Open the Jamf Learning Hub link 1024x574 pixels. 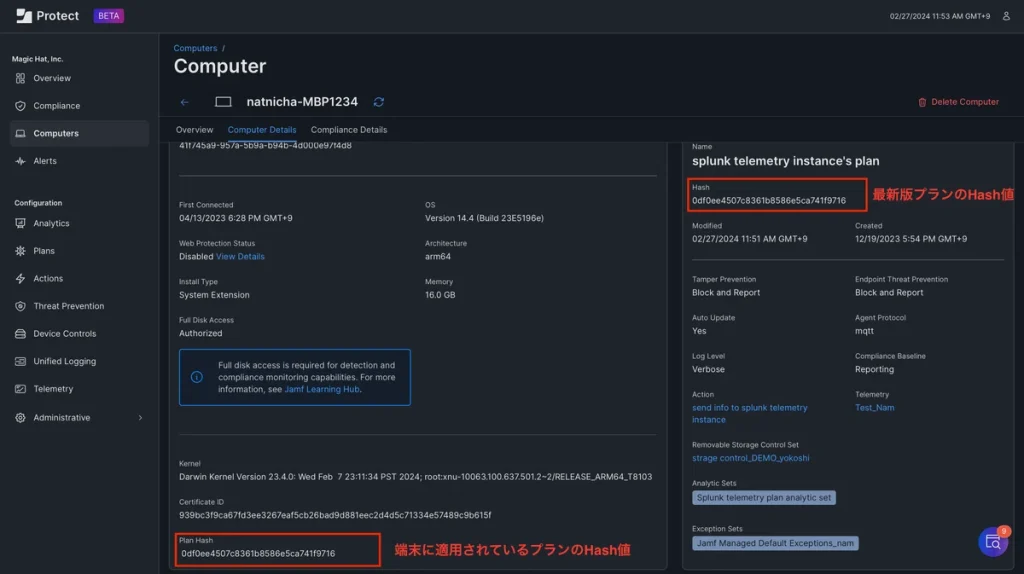point(321,389)
